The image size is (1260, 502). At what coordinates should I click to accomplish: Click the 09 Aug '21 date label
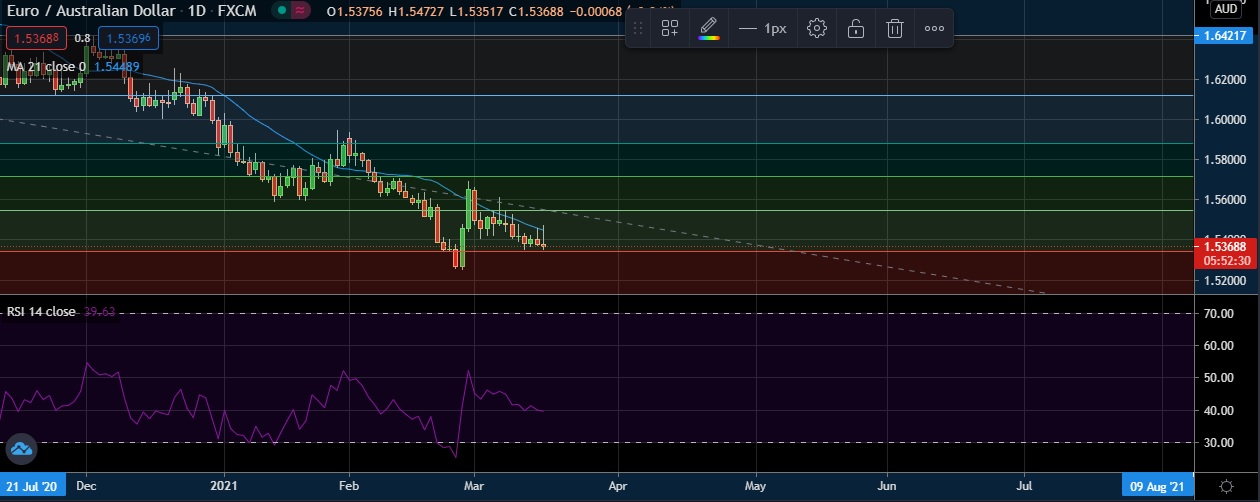pyautogui.click(x=1158, y=486)
